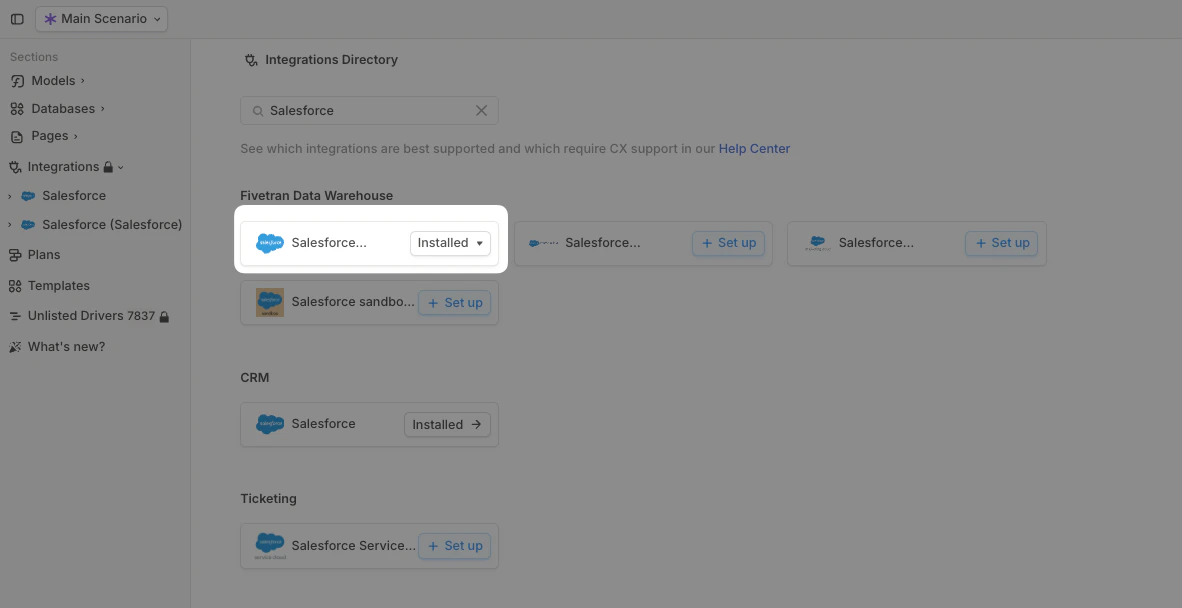1182x608 pixels.
Task: Open Models in the sidebar
Action: point(54,81)
